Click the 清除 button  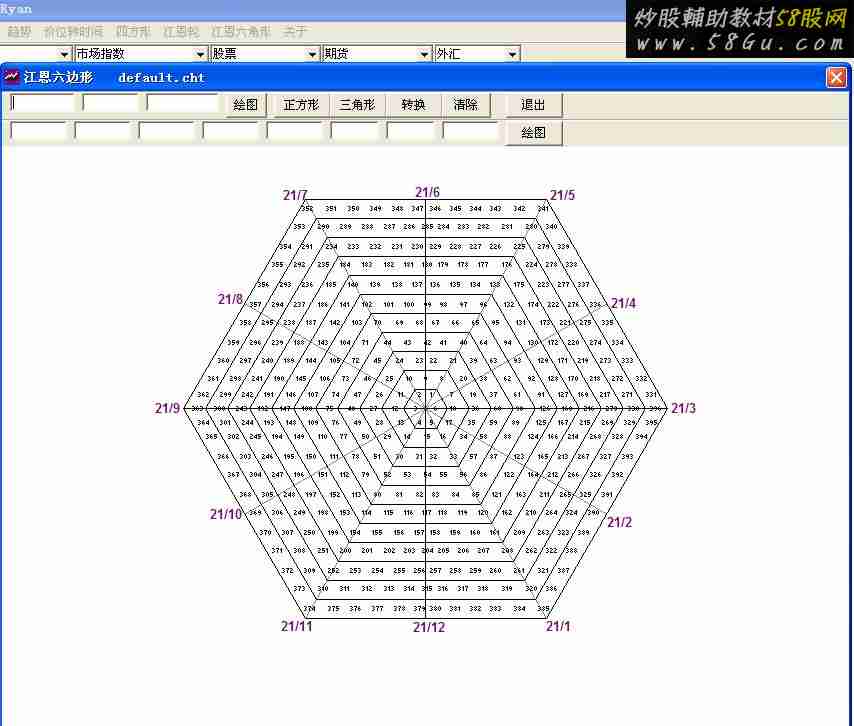coord(466,105)
